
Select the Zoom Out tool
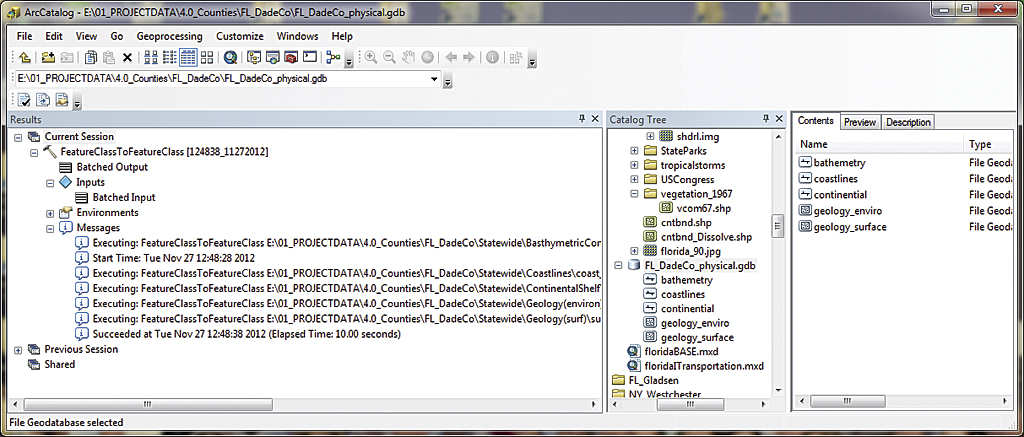click(390, 57)
